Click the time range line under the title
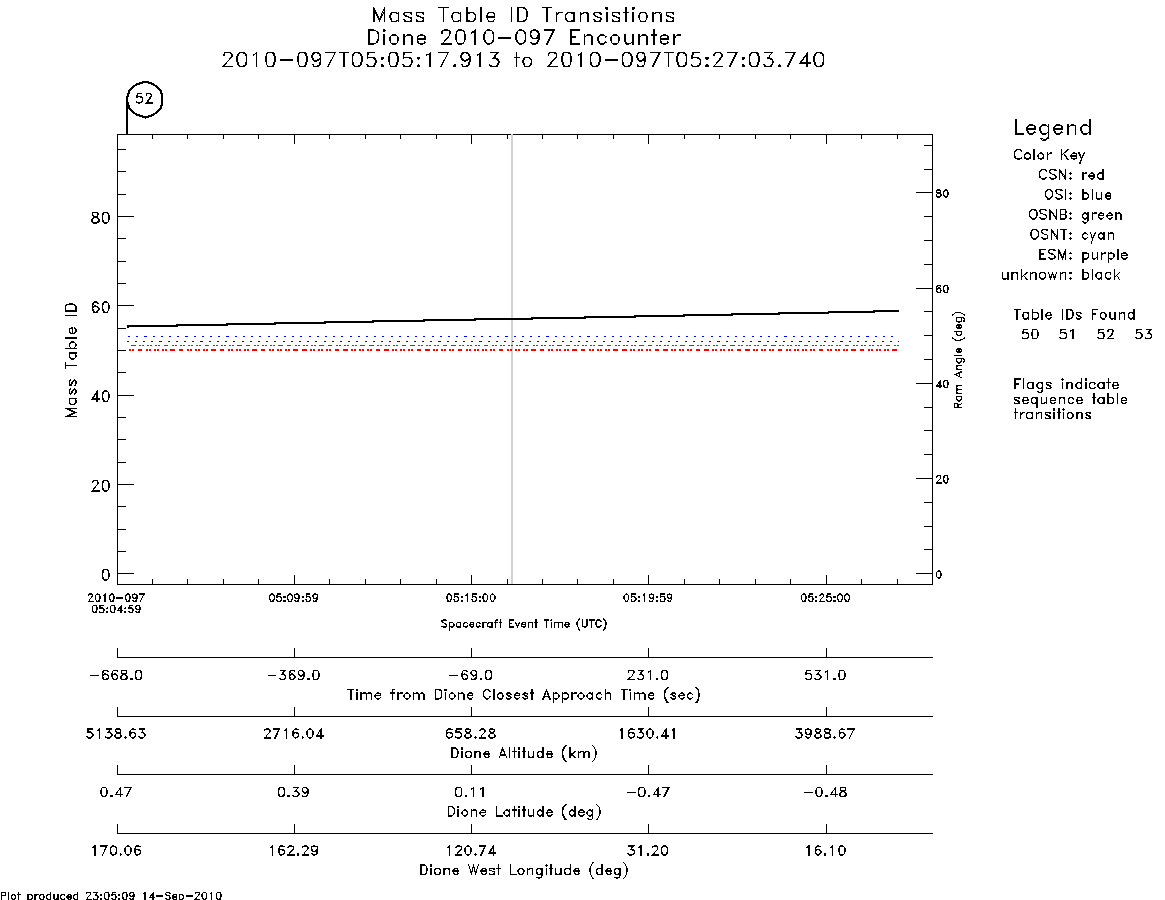The height and width of the screenshot is (900, 1165). point(523,60)
